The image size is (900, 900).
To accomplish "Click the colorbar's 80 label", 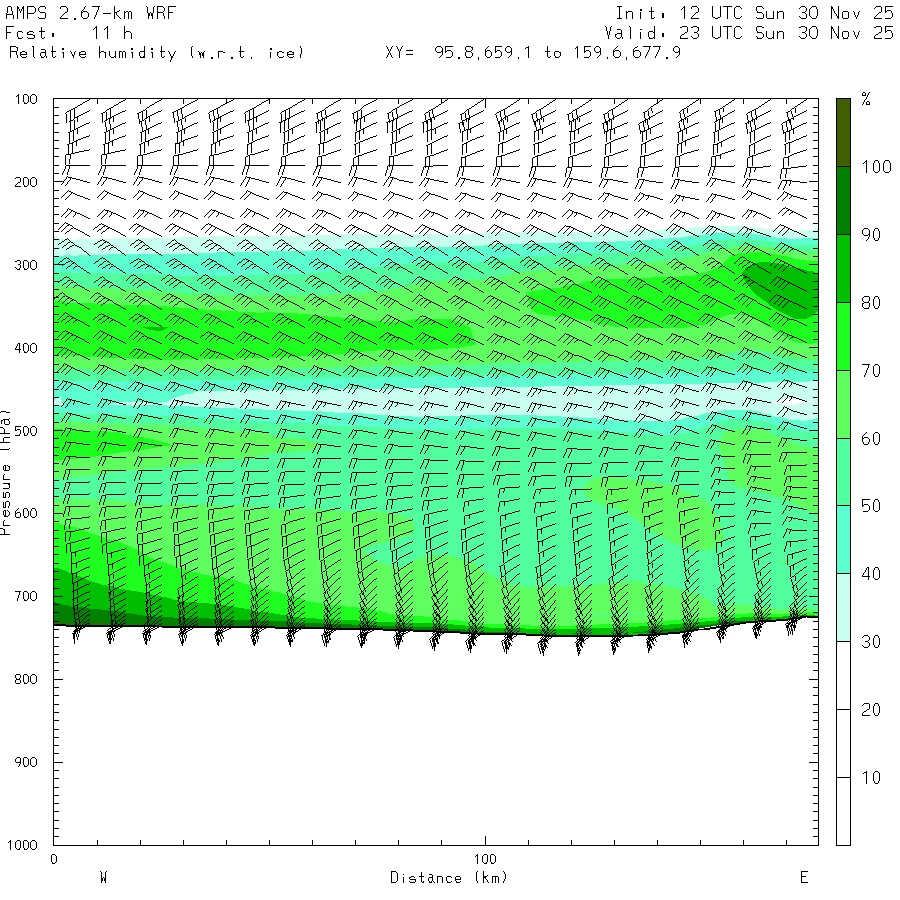I will click(x=871, y=303).
